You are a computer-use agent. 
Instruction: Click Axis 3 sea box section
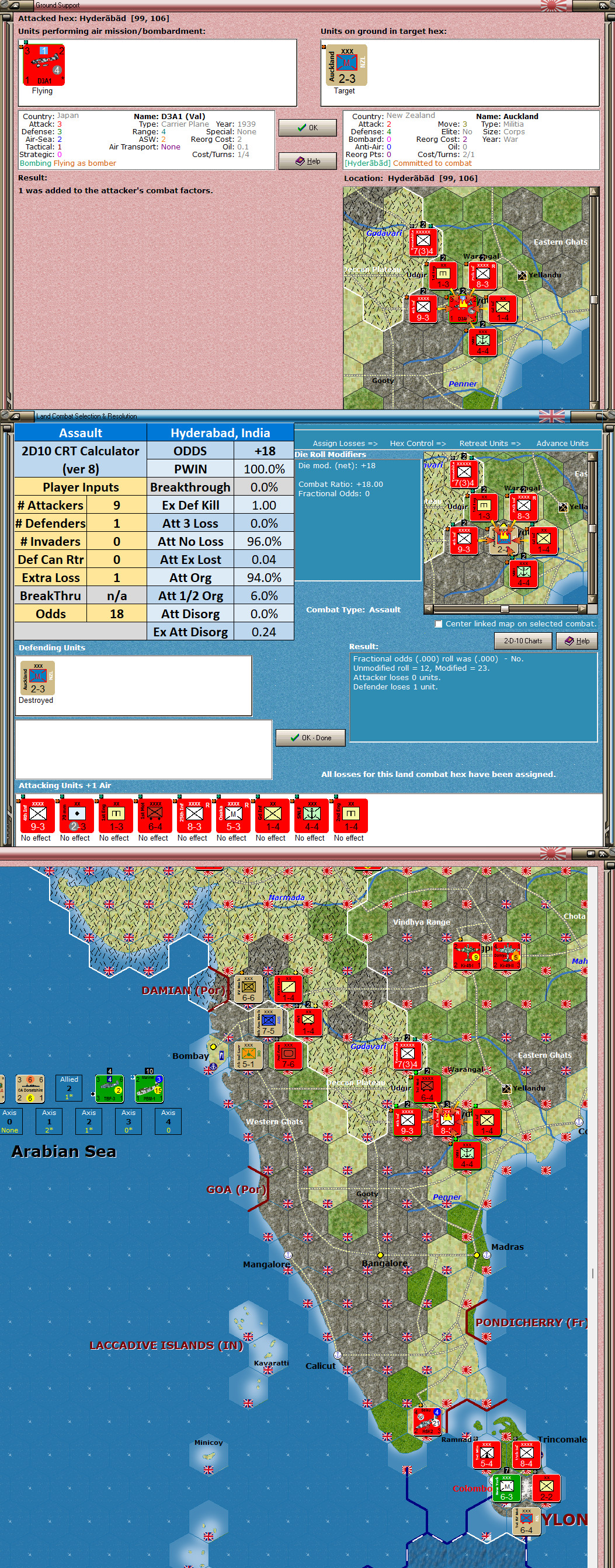[x=128, y=1121]
